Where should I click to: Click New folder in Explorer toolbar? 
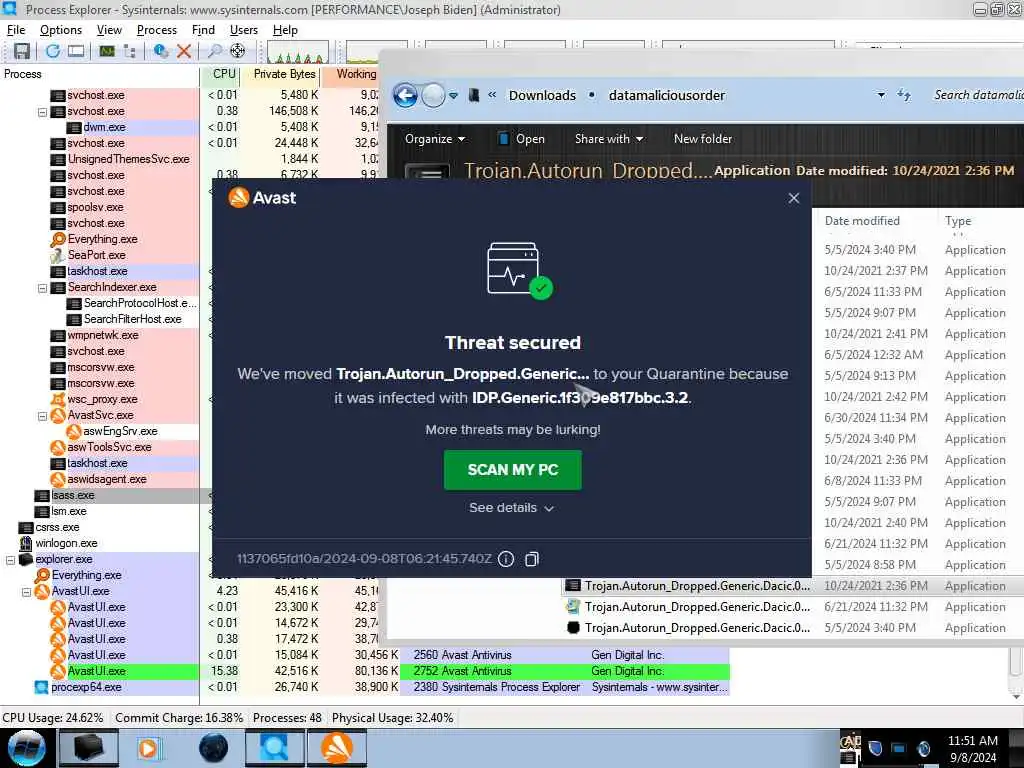[x=703, y=139]
